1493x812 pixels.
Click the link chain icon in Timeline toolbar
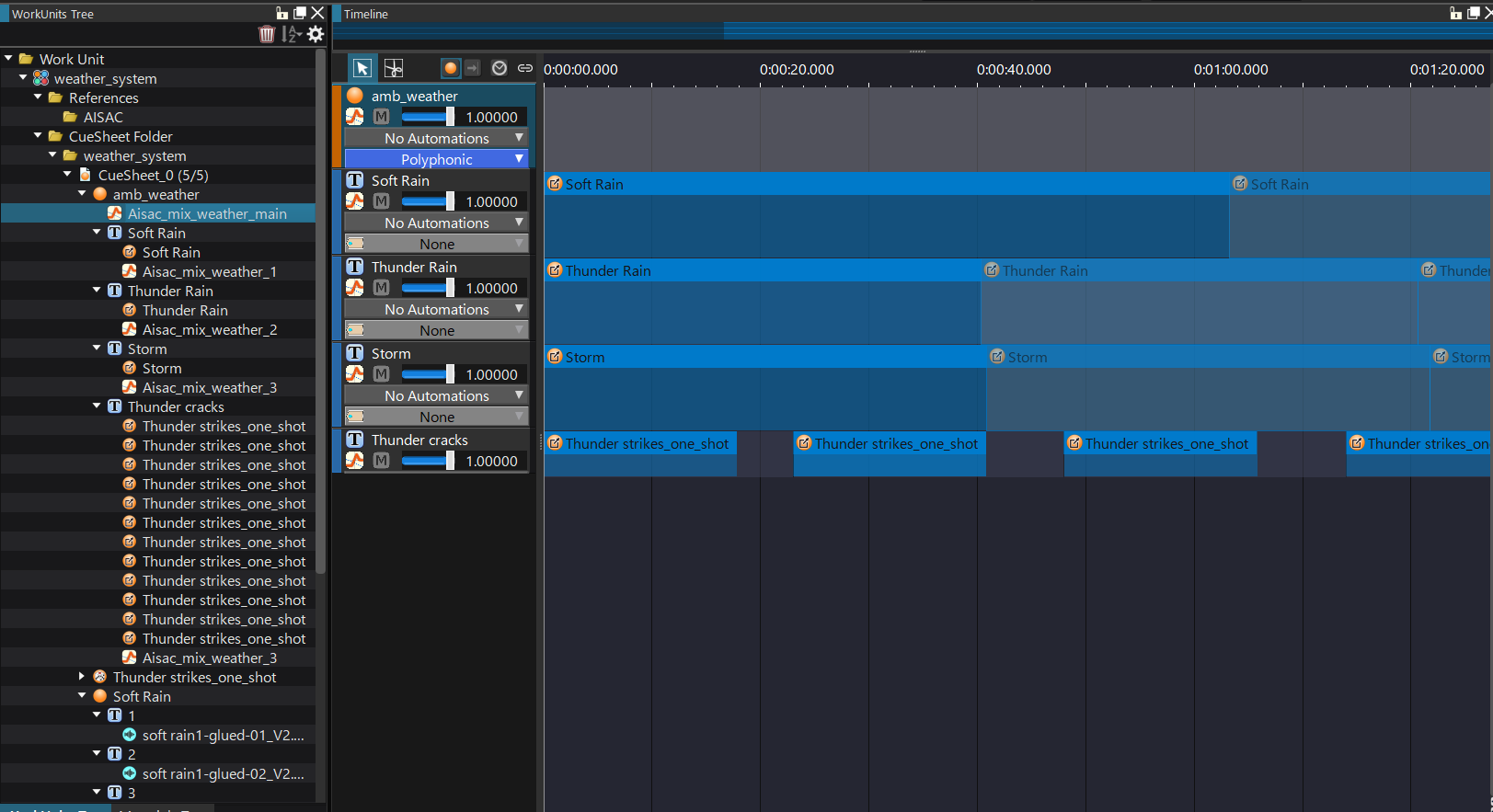pyautogui.click(x=525, y=68)
